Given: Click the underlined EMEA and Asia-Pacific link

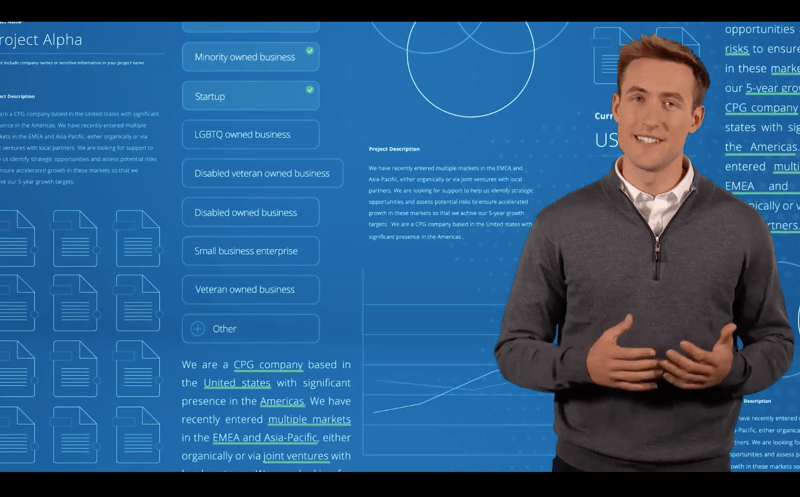Looking at the screenshot, I should [265, 438].
